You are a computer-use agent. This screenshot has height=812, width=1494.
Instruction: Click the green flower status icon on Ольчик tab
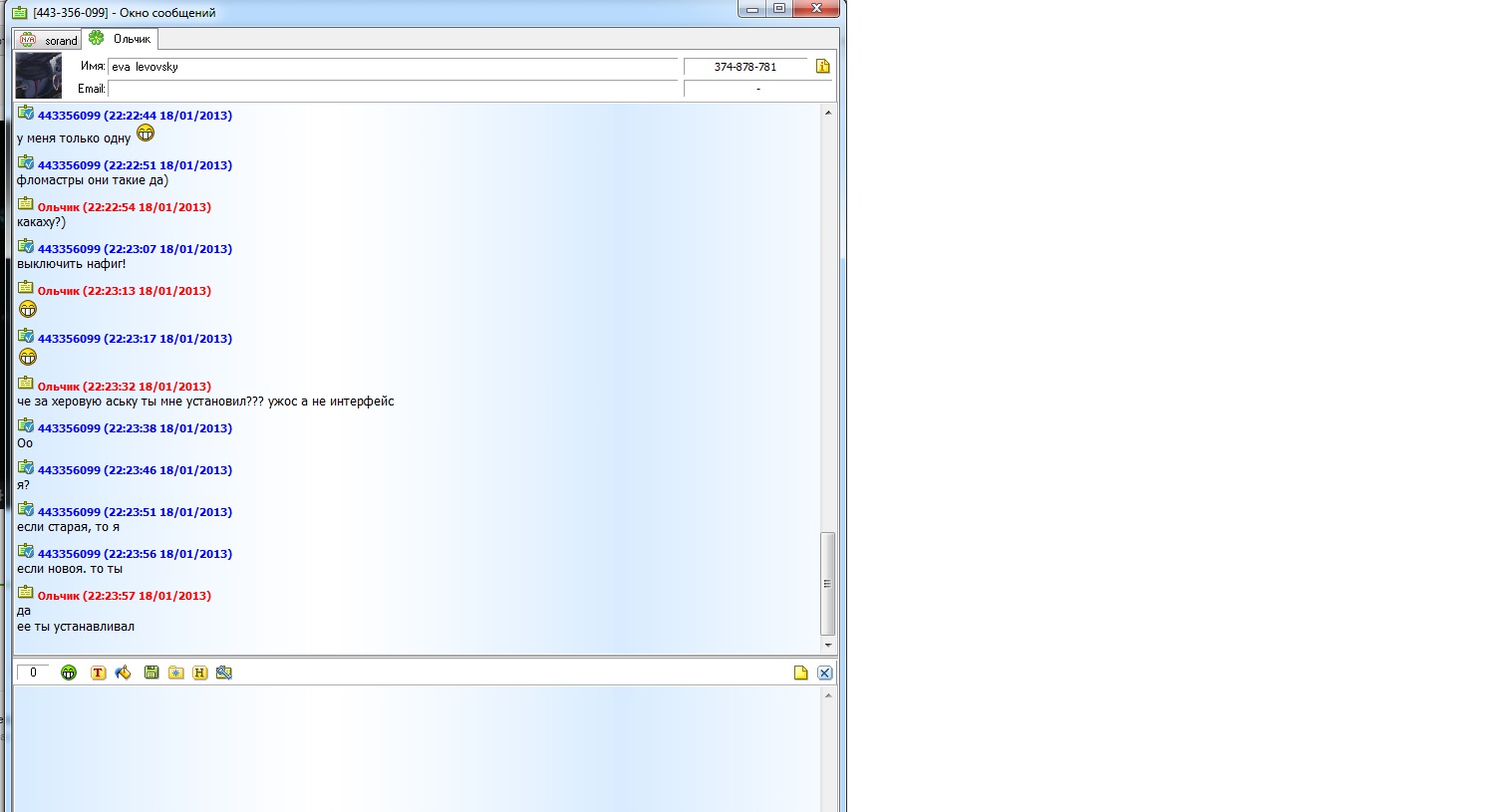(x=97, y=38)
